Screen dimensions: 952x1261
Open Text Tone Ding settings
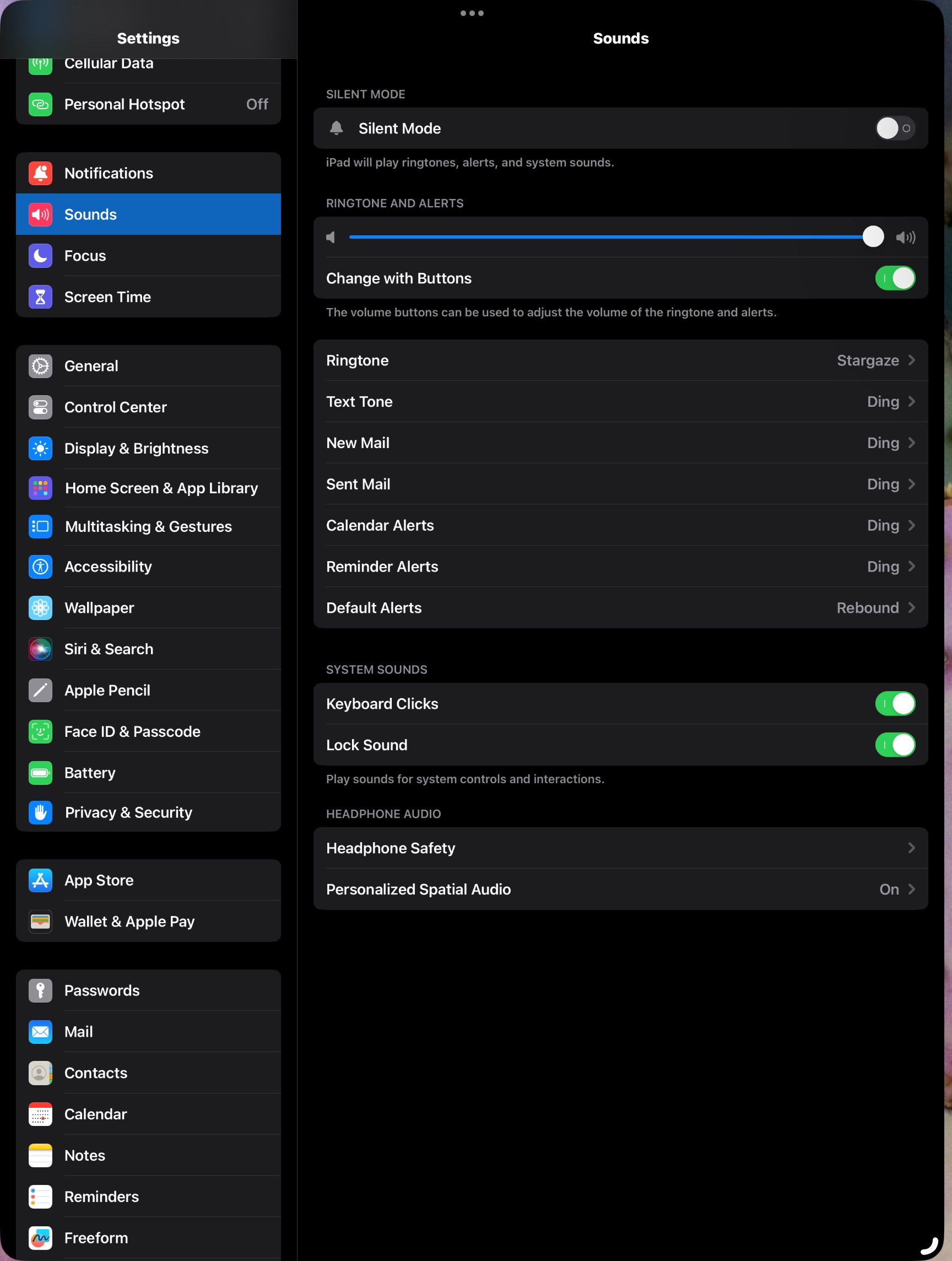click(x=621, y=401)
